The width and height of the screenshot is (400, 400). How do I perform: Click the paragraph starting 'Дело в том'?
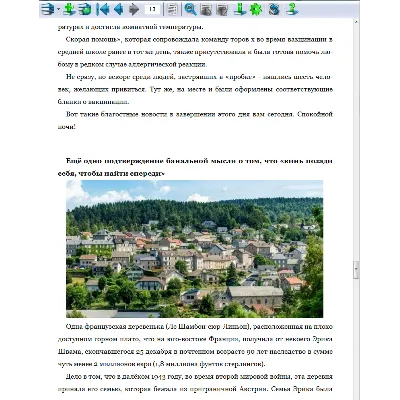tap(195, 383)
